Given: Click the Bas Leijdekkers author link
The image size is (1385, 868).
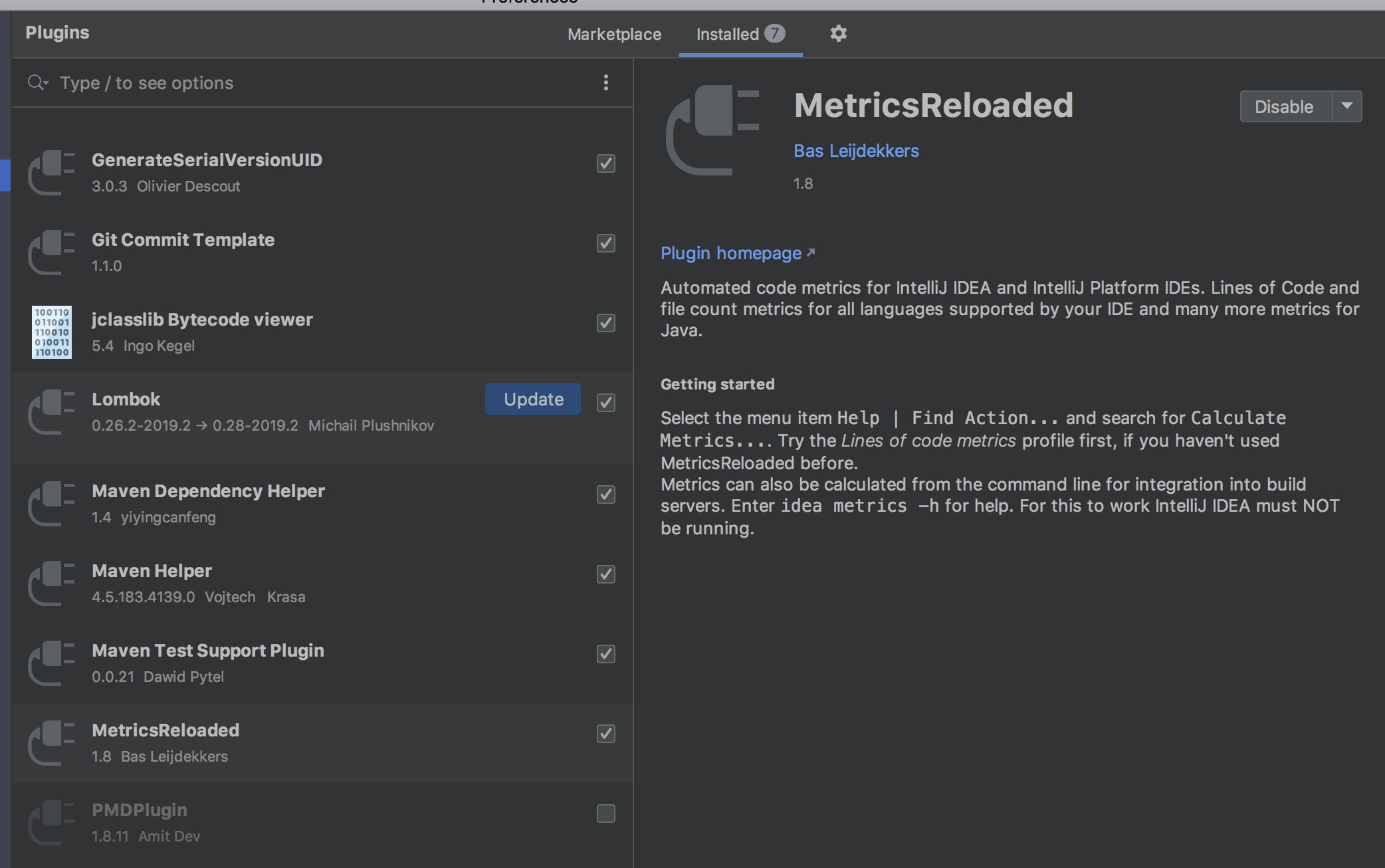Looking at the screenshot, I should [856, 151].
